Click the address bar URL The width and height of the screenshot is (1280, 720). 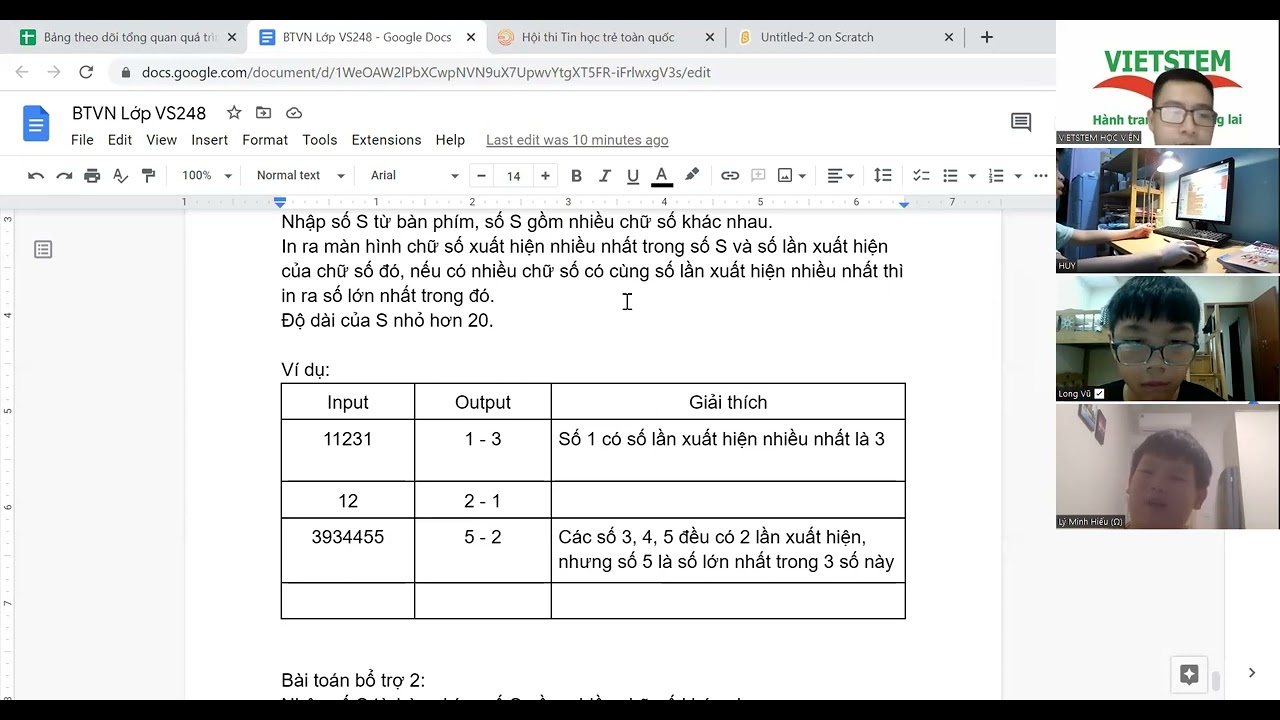point(426,72)
